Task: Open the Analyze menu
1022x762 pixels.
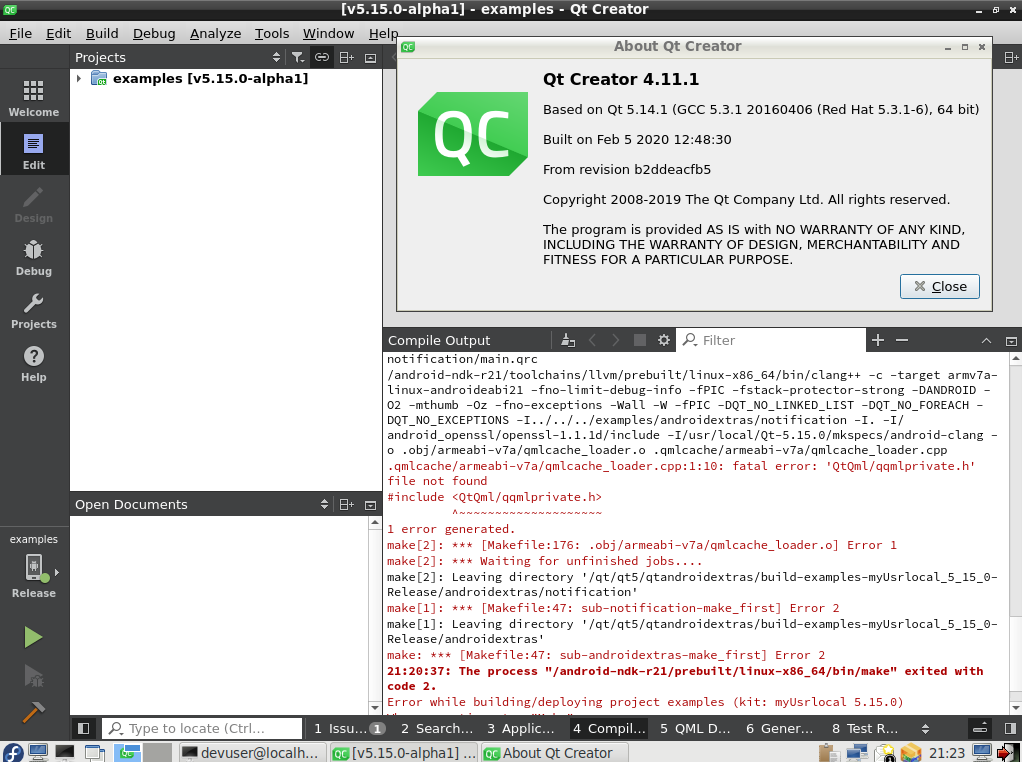Action: coord(215,33)
